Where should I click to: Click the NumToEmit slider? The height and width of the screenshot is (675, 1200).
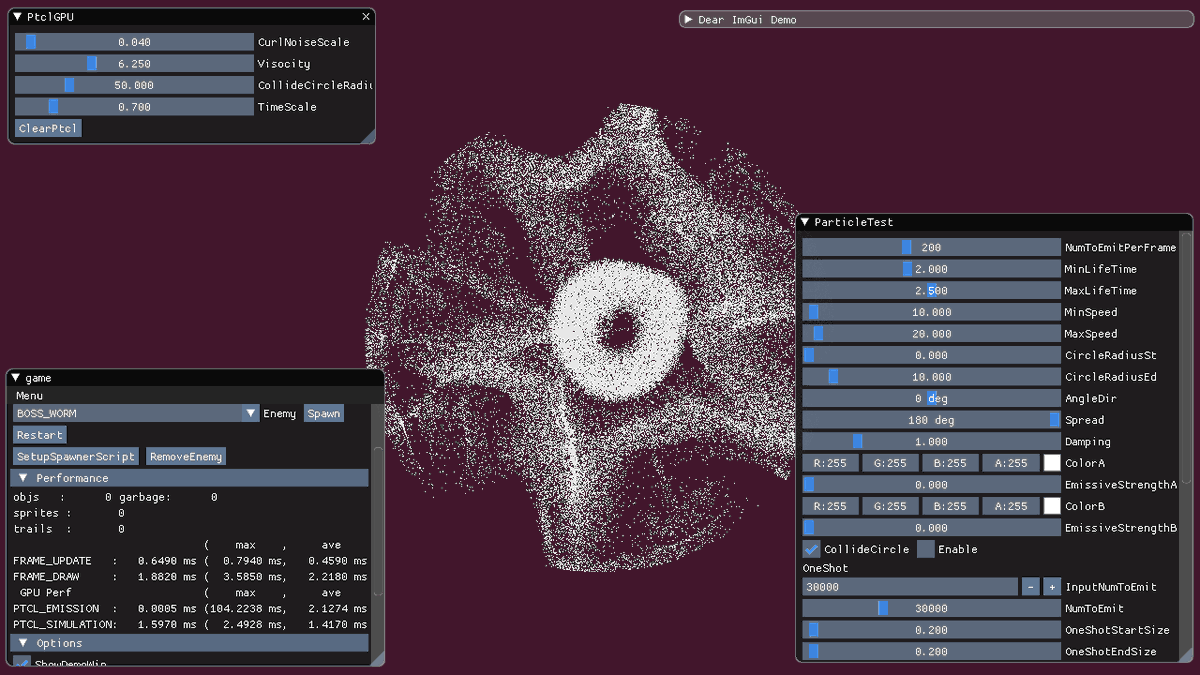pyautogui.click(x=931, y=608)
